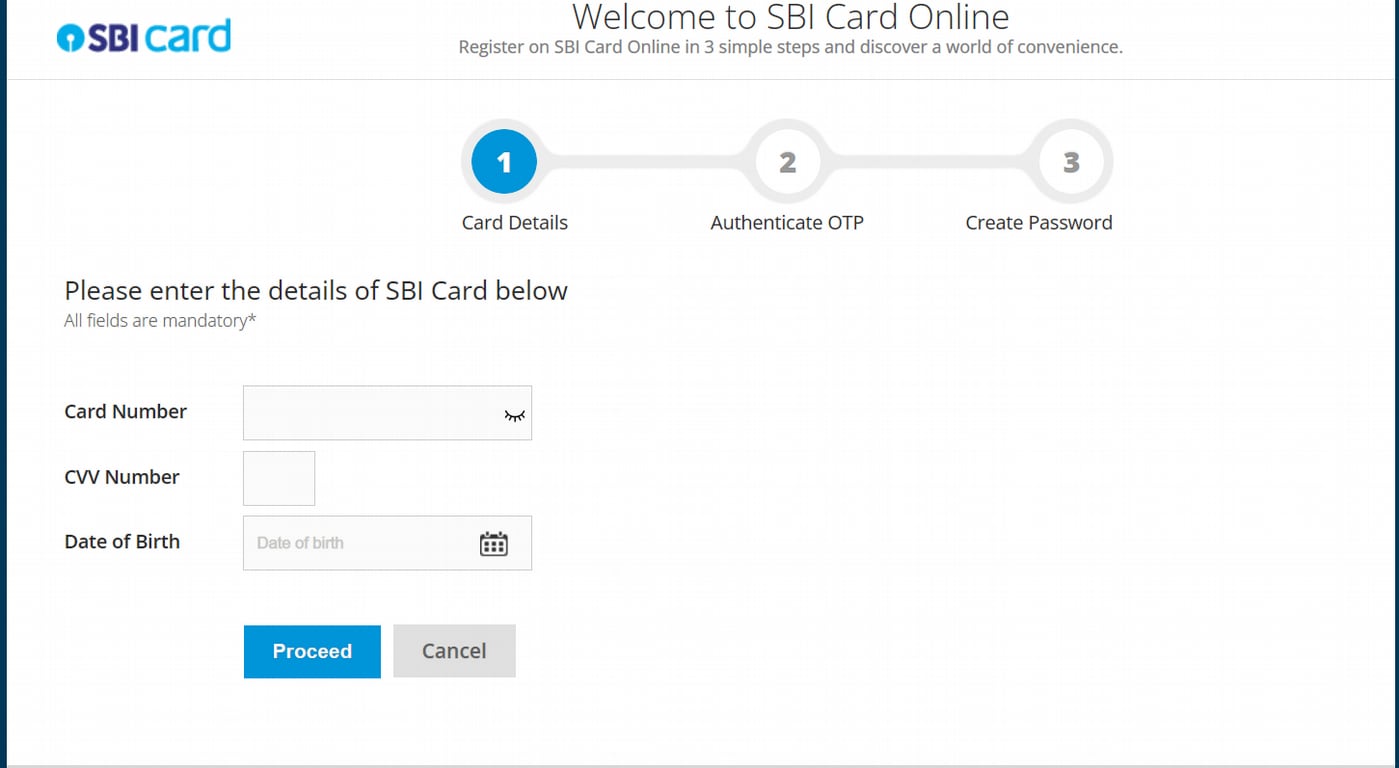Viewport: 1399px width, 768px height.
Task: Select step 3 circle for Create Password
Action: coord(1071,161)
